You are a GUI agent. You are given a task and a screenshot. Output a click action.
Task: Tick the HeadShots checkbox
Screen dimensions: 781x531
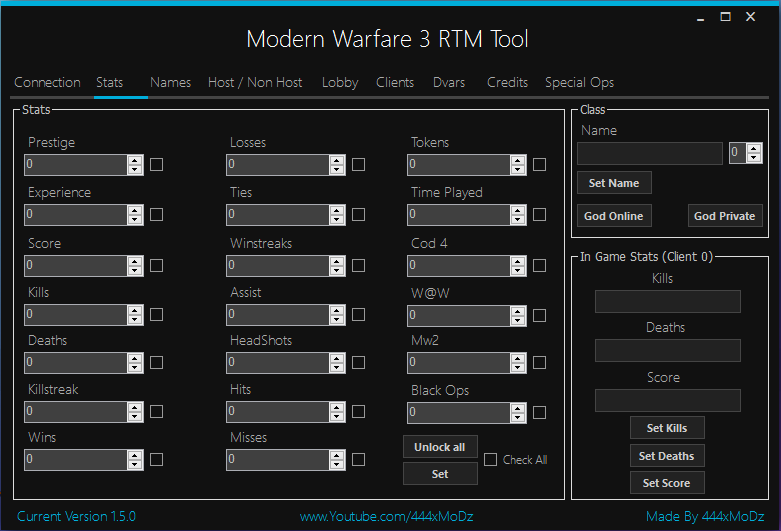coord(358,363)
